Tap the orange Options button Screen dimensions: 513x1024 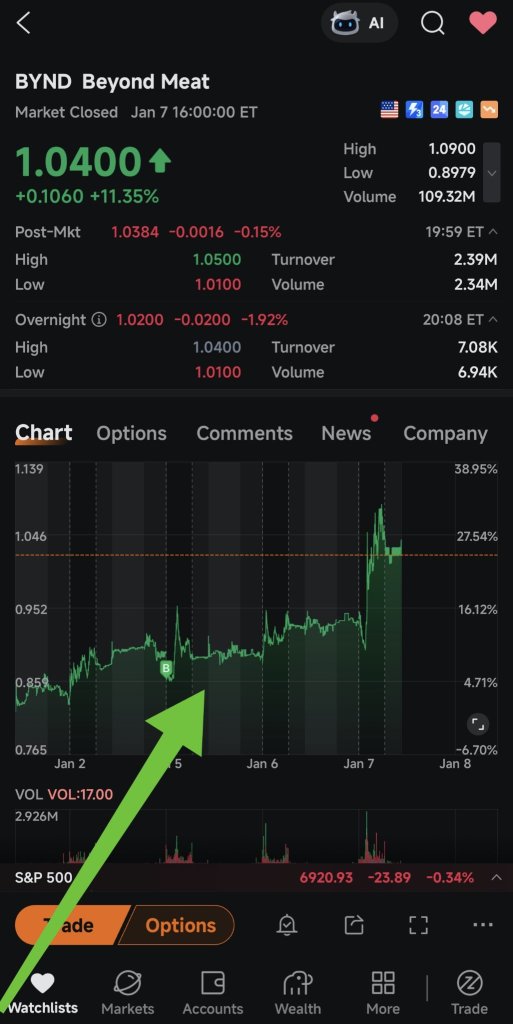point(180,925)
